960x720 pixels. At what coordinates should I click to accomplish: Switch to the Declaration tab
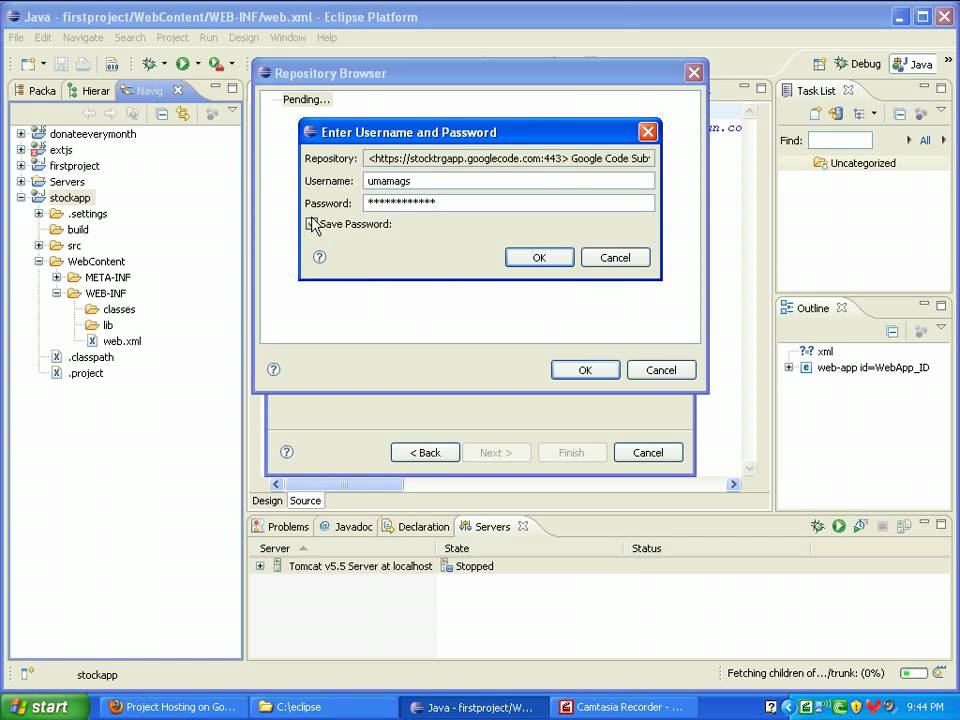pyautogui.click(x=416, y=527)
